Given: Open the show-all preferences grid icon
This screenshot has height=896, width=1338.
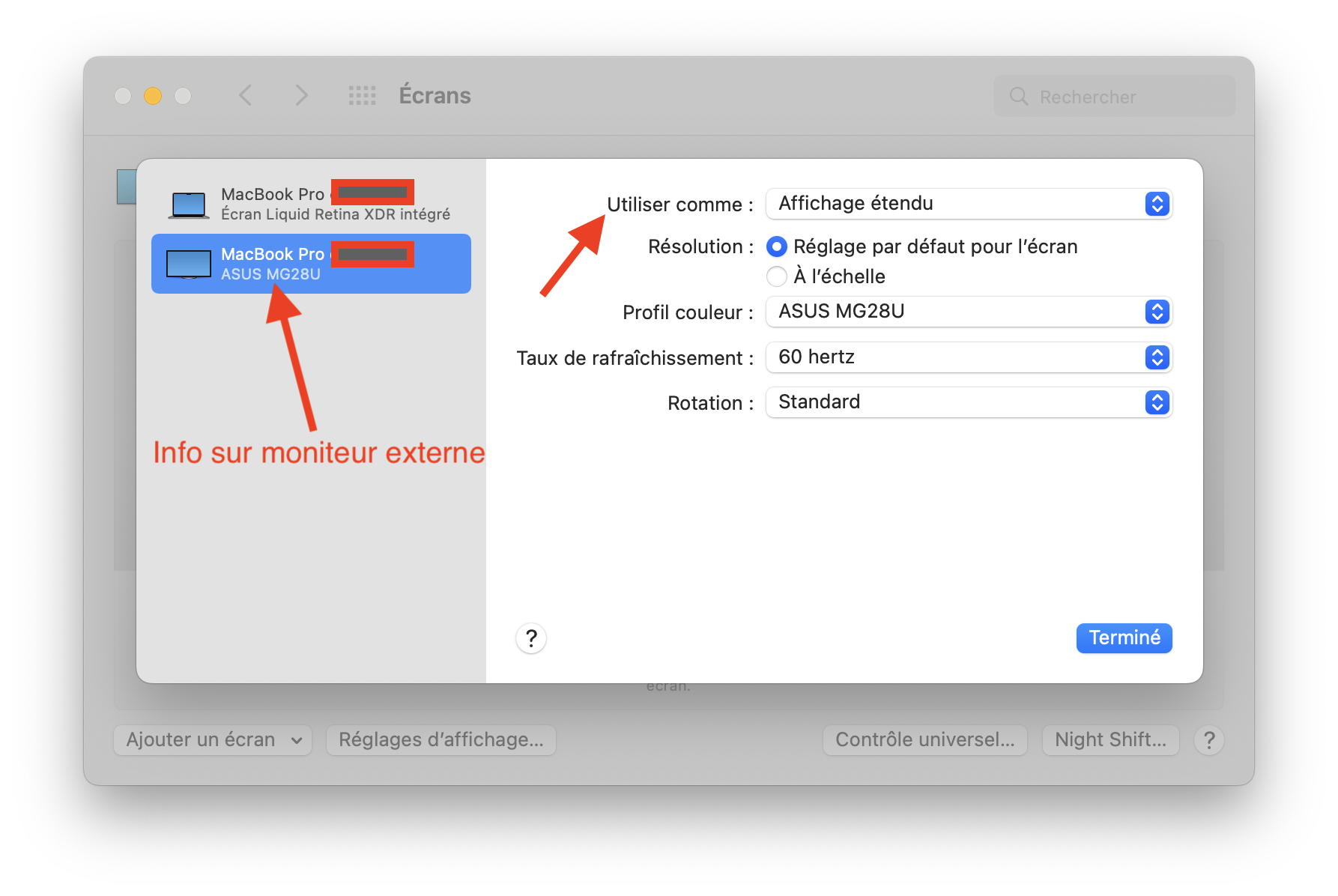Looking at the screenshot, I should click(363, 96).
